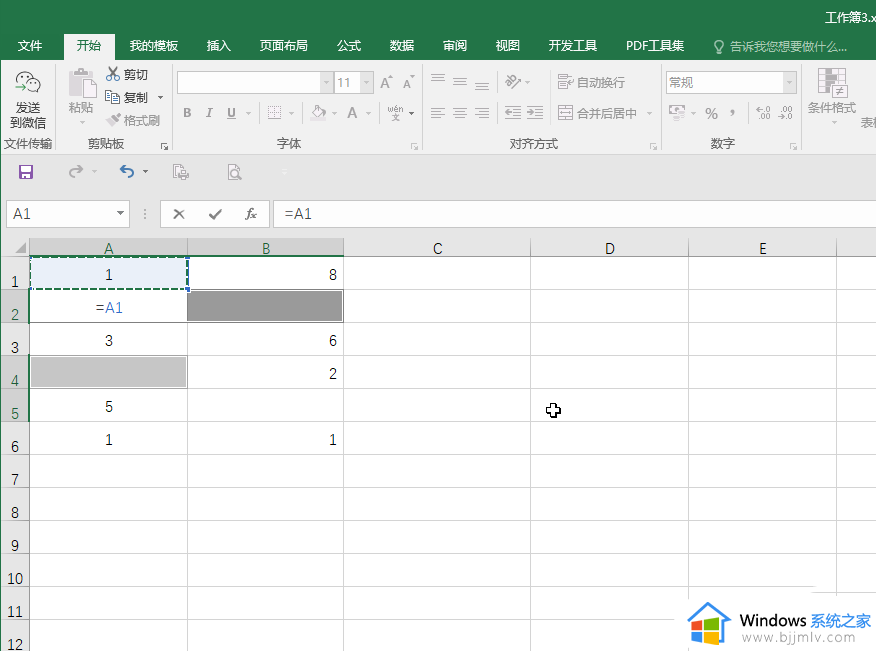Click the Cut (剪切) scissors icon
Screen dimensions: 876x651
click(x=113, y=75)
